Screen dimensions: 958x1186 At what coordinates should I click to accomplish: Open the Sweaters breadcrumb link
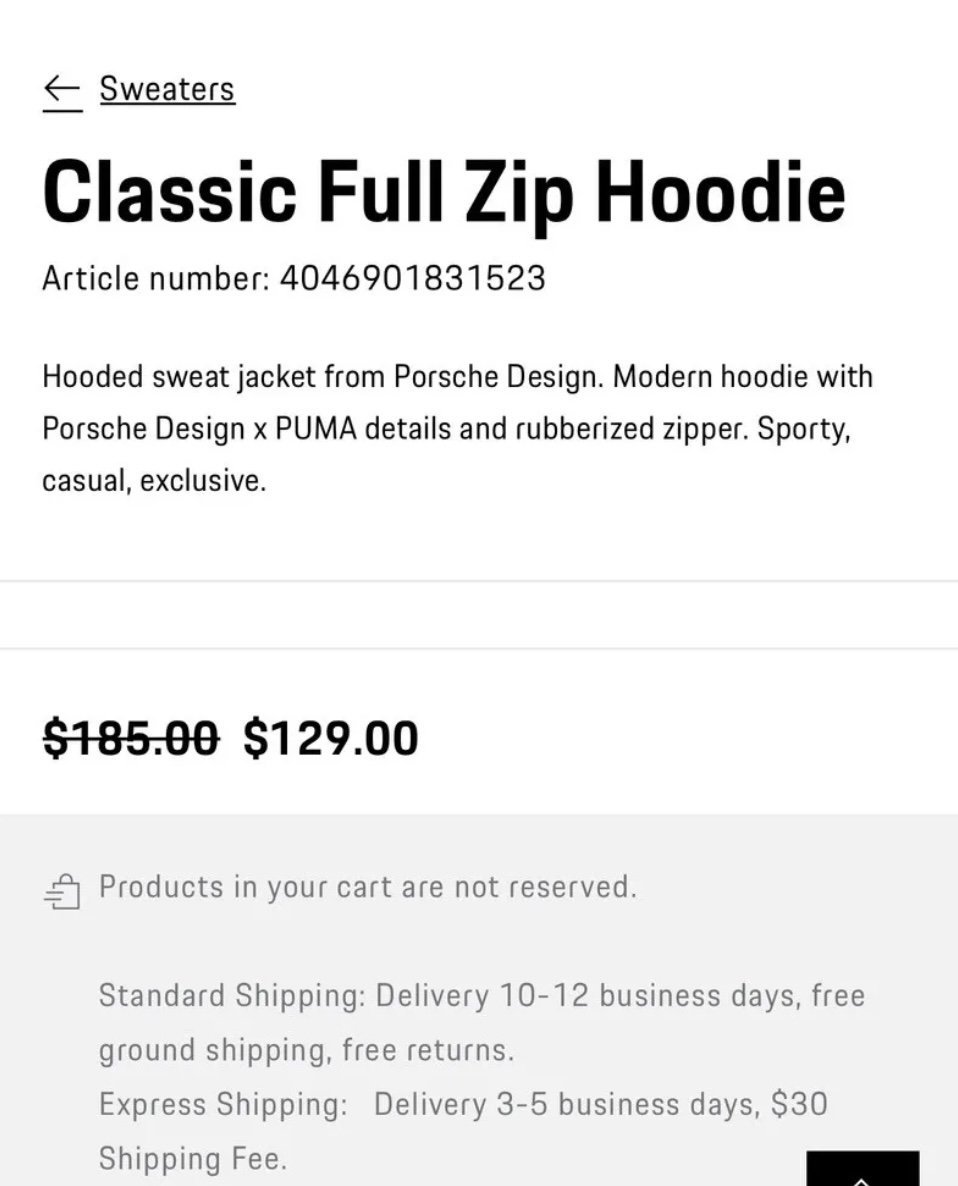point(167,89)
